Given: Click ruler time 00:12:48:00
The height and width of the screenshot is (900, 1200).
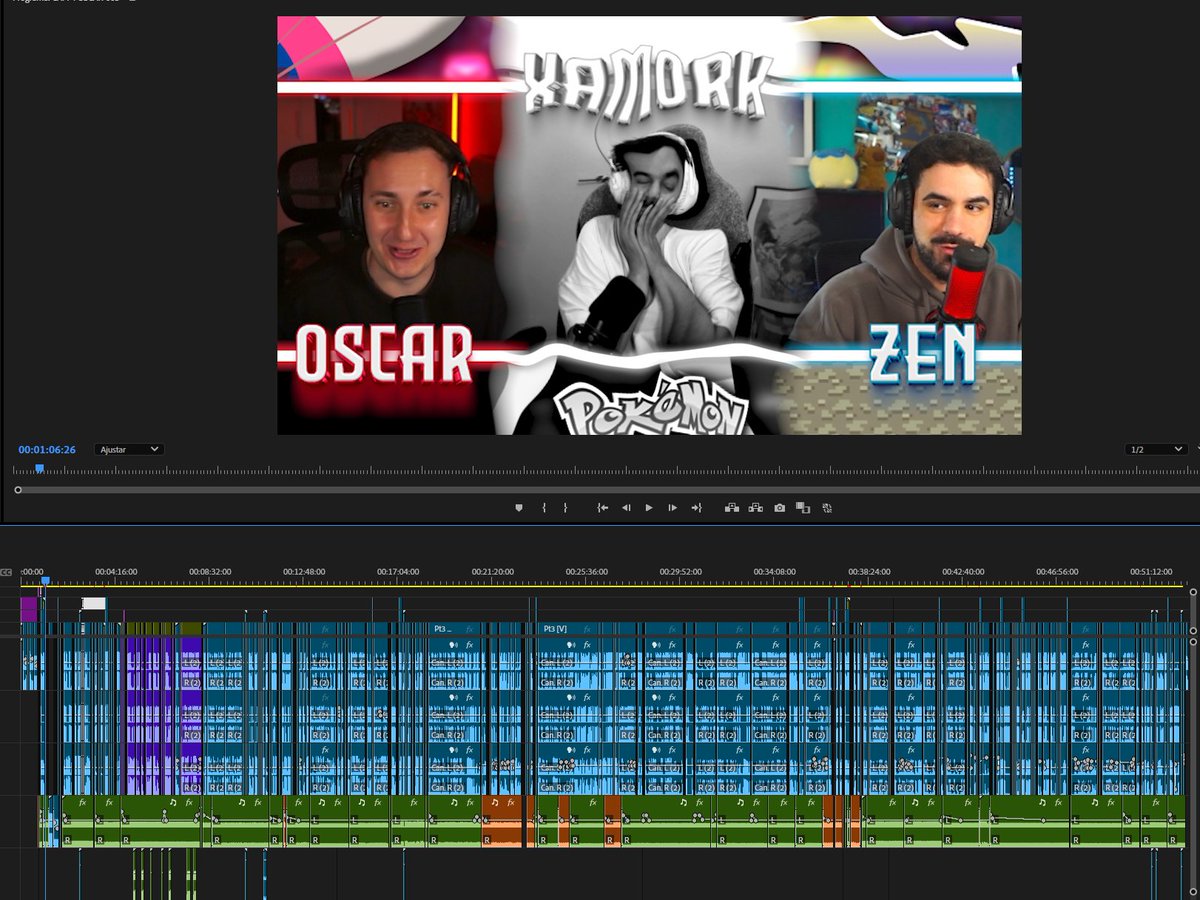Looking at the screenshot, I should (304, 572).
